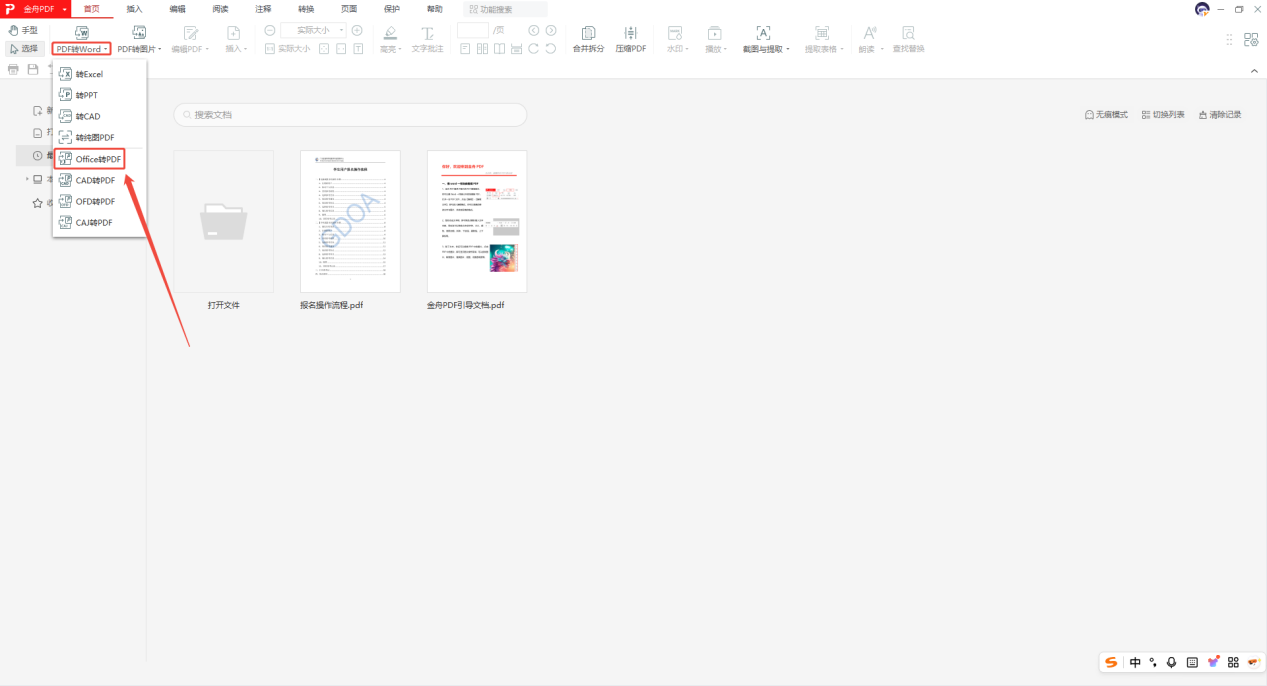
Task: Open the 报名操作流程.pdf thumbnail
Action: tap(350, 221)
